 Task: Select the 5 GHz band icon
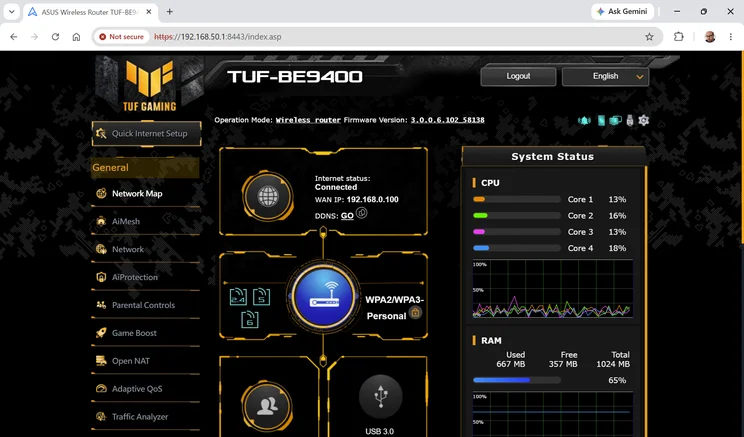tap(261, 297)
